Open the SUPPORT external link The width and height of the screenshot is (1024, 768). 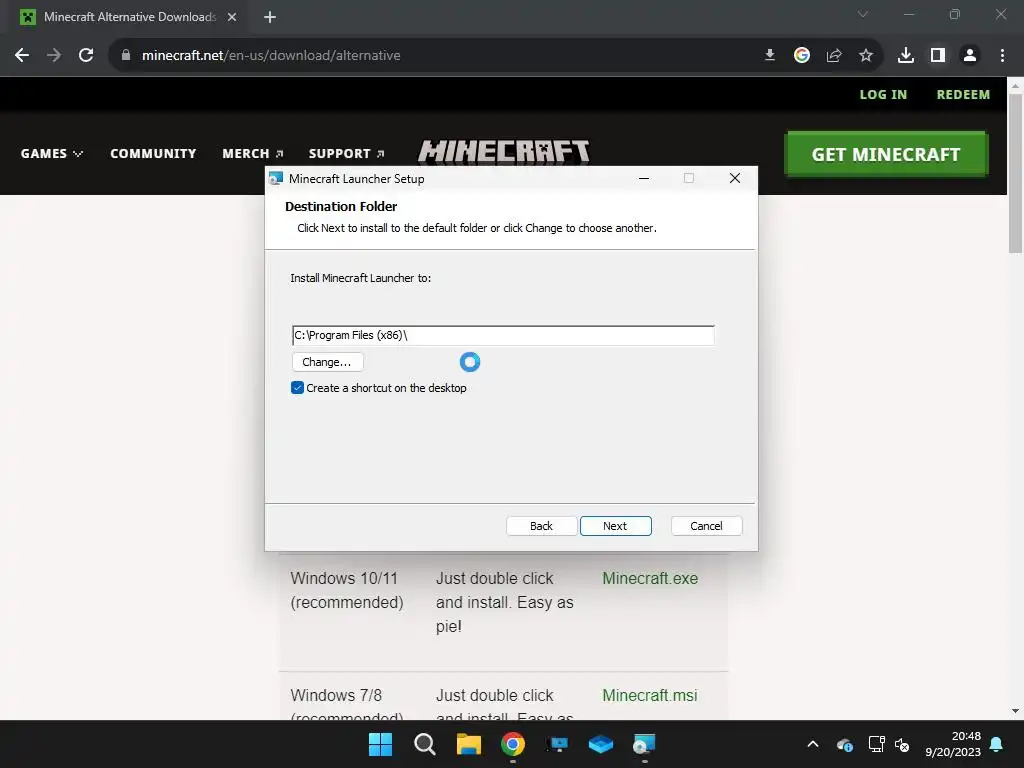(x=346, y=153)
